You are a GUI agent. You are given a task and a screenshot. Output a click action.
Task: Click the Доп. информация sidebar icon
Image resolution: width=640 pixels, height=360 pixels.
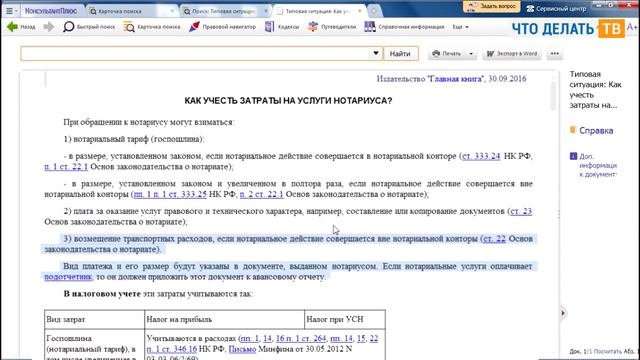point(573,156)
